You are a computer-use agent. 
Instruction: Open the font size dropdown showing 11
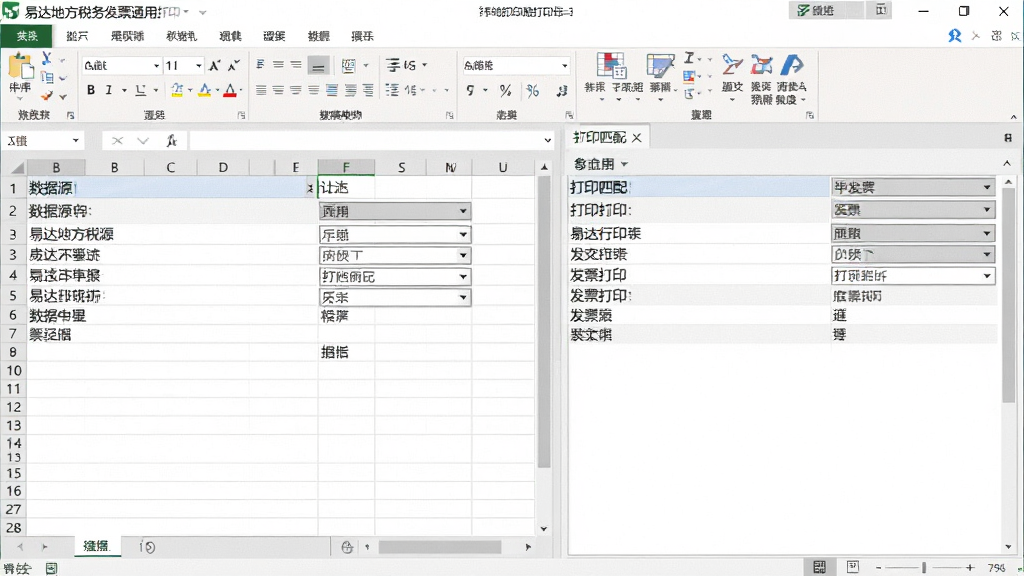click(199, 65)
